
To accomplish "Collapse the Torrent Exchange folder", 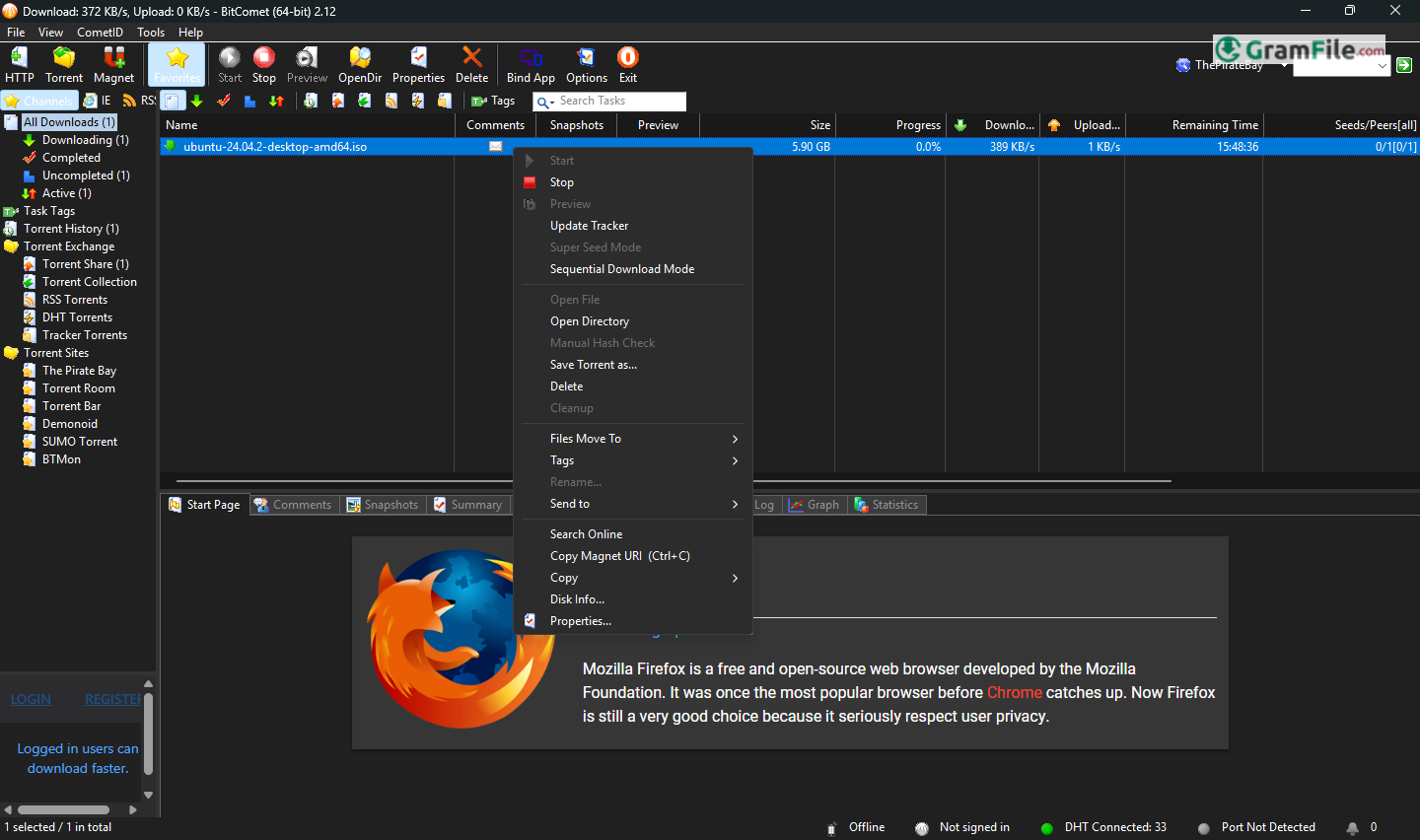I will [68, 246].
